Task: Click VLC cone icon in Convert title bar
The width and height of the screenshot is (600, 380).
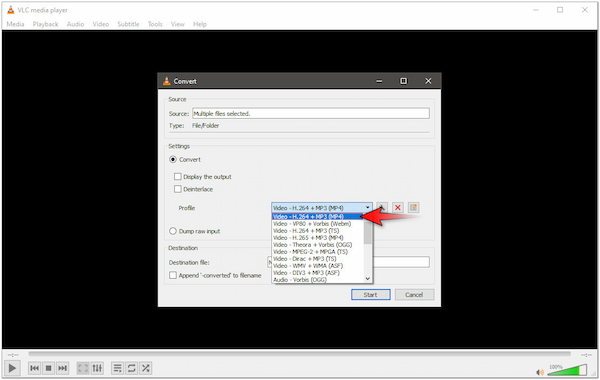Action: tap(166, 81)
